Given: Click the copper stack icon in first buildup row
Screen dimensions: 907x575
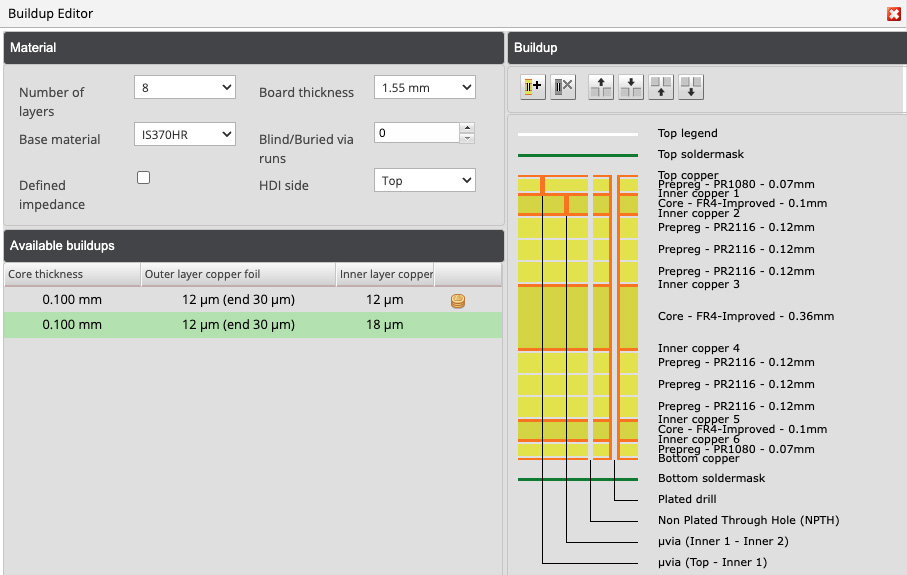Looking at the screenshot, I should tap(458, 300).
